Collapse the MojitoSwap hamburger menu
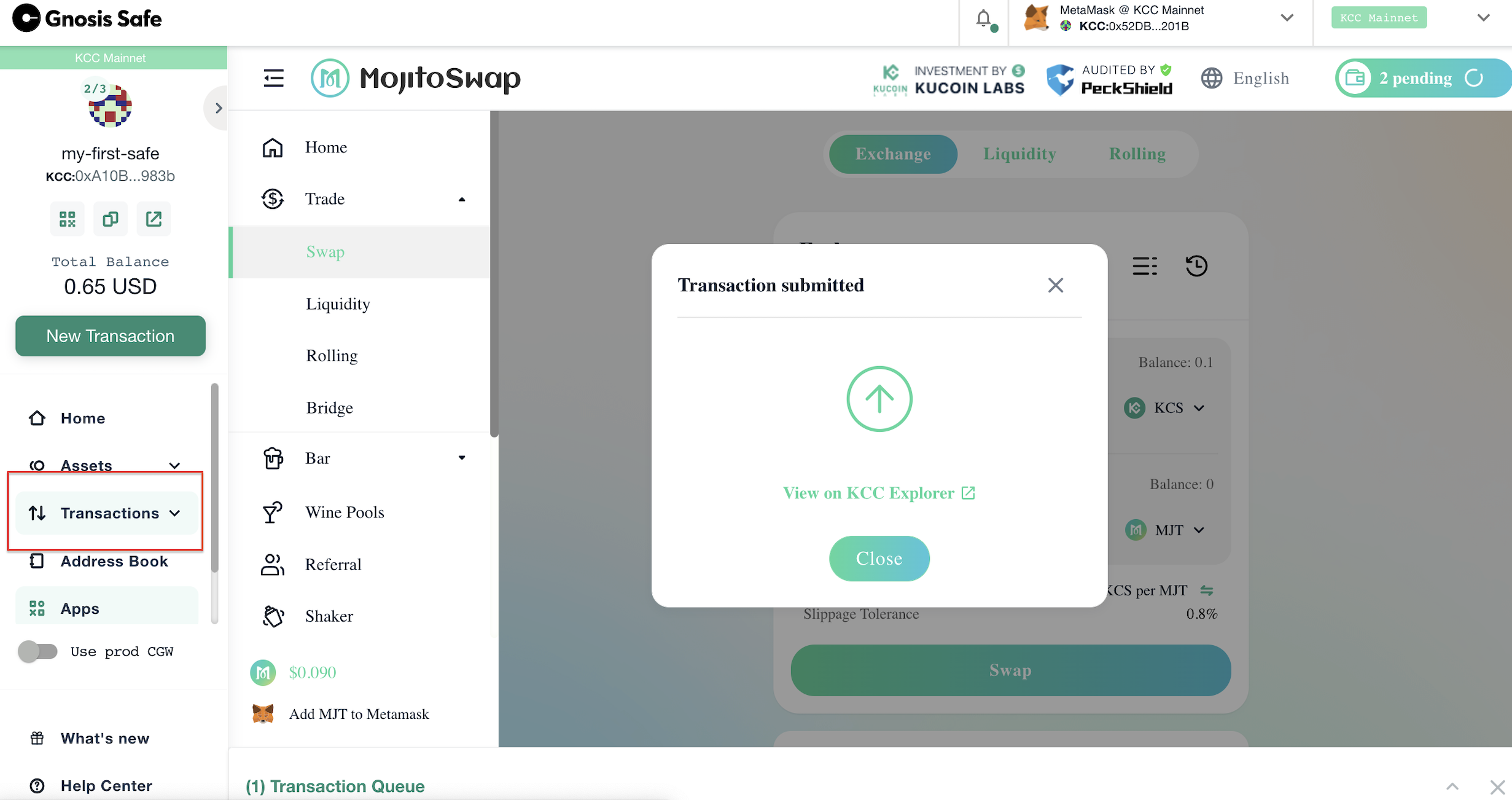The width and height of the screenshot is (1512, 800). [273, 78]
